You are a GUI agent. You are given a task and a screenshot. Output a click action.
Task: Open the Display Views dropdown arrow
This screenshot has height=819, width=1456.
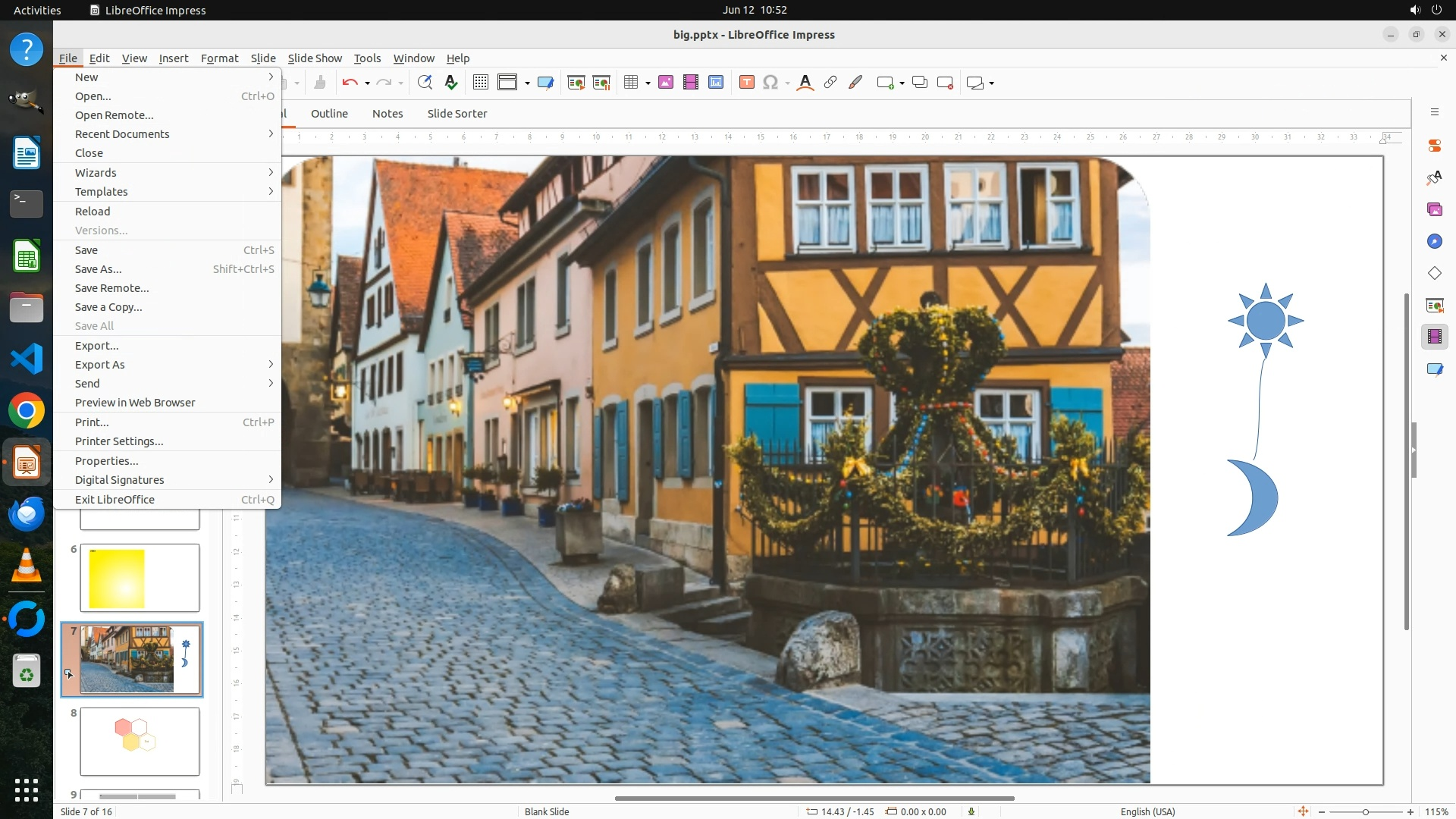tap(527, 83)
